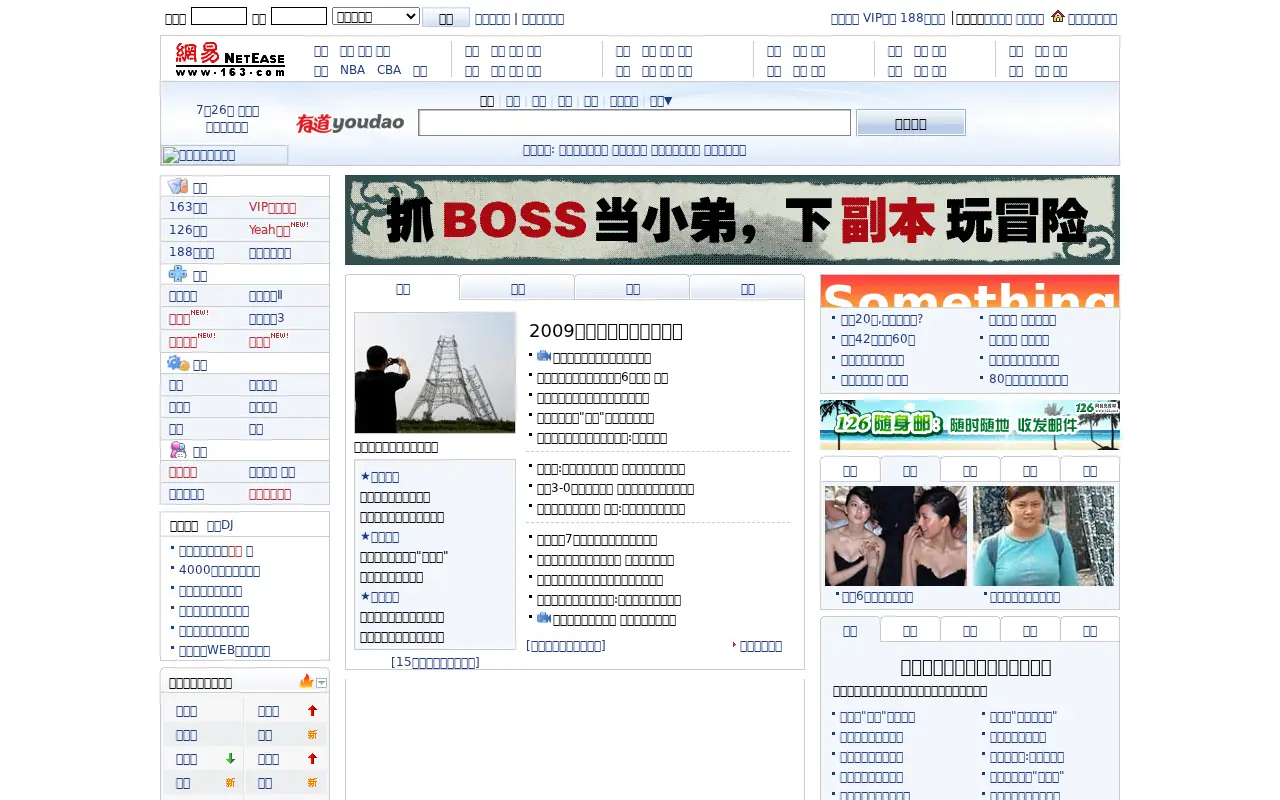Open the 163 mailbox link in the sidebar
The image size is (1280, 800).
[188, 207]
